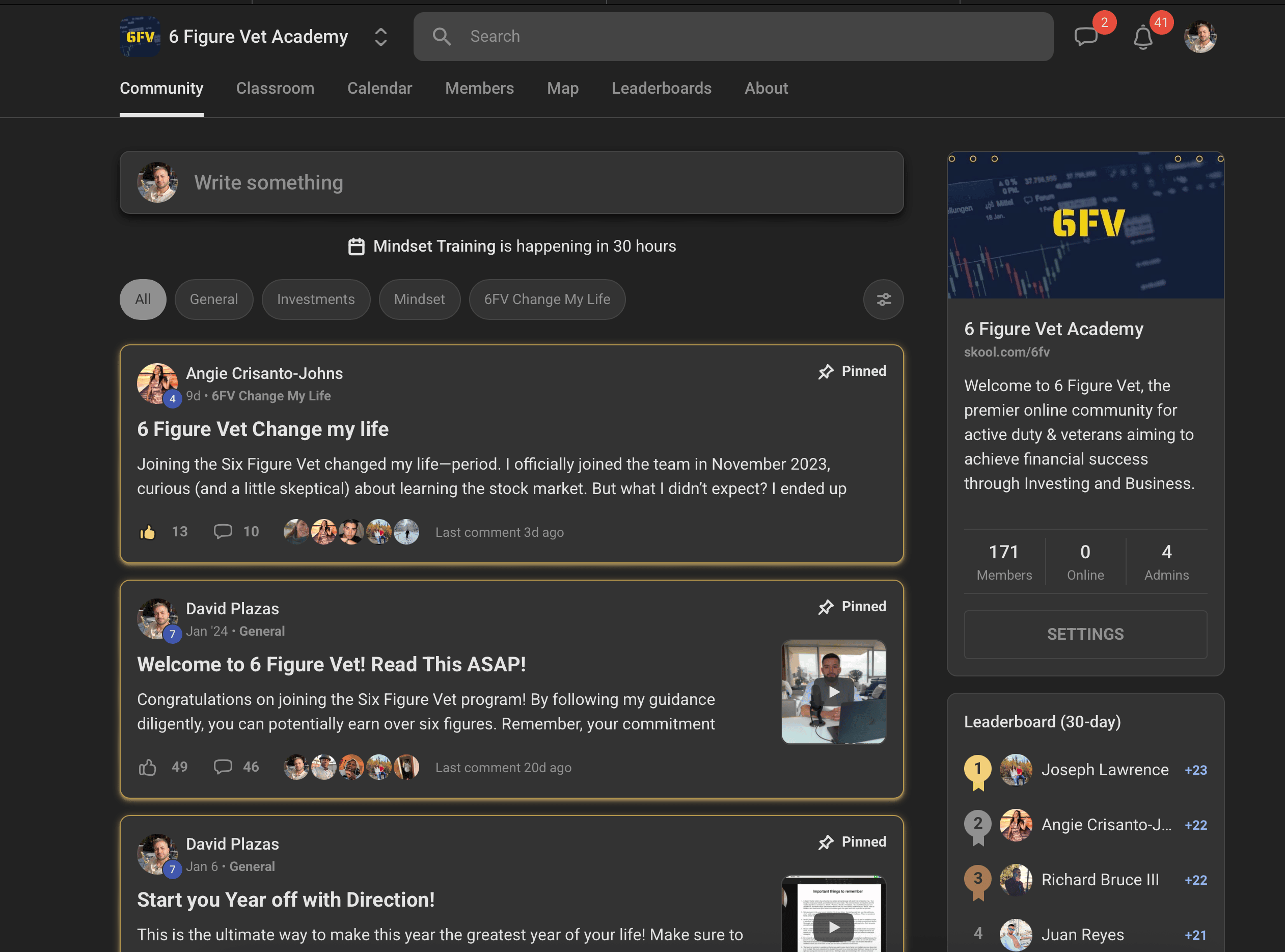Open the chat messages icon
Image resolution: width=1285 pixels, height=952 pixels.
[1086, 37]
